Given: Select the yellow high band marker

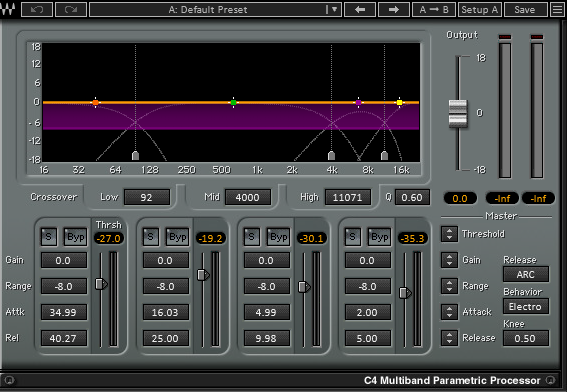Looking at the screenshot, I should coord(399,103).
